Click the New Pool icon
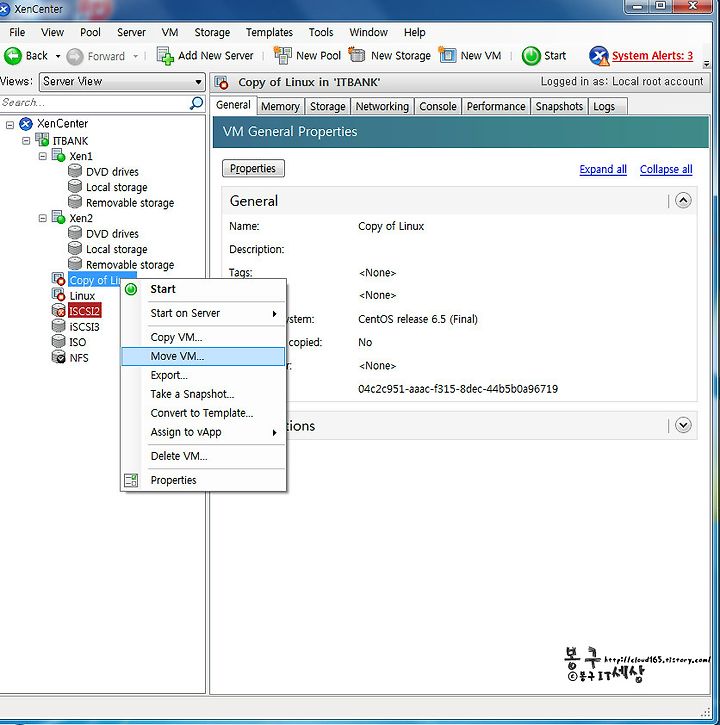Image resolution: width=720 pixels, height=725 pixels. (x=283, y=55)
